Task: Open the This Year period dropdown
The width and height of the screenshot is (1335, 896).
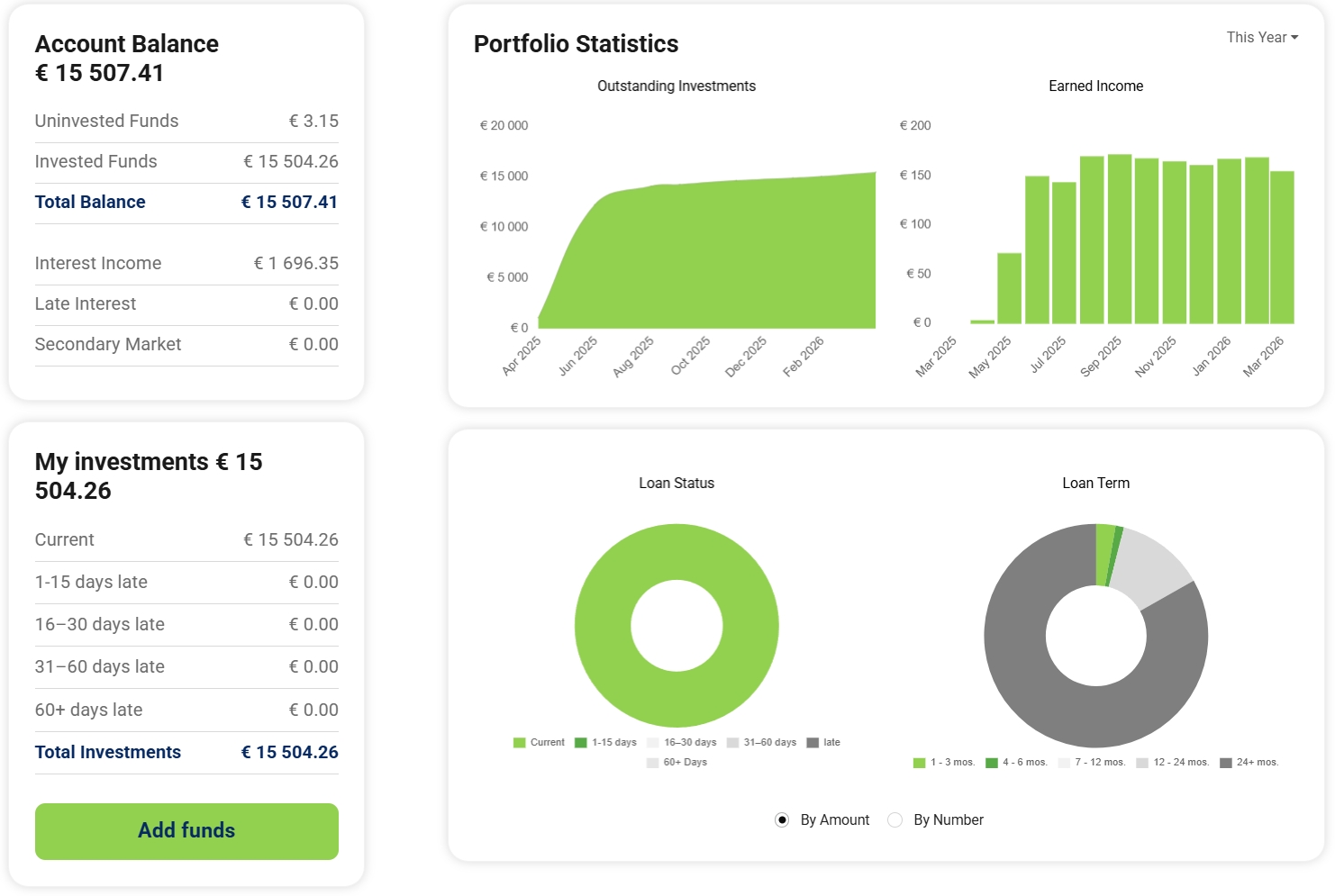Action: (x=1261, y=38)
